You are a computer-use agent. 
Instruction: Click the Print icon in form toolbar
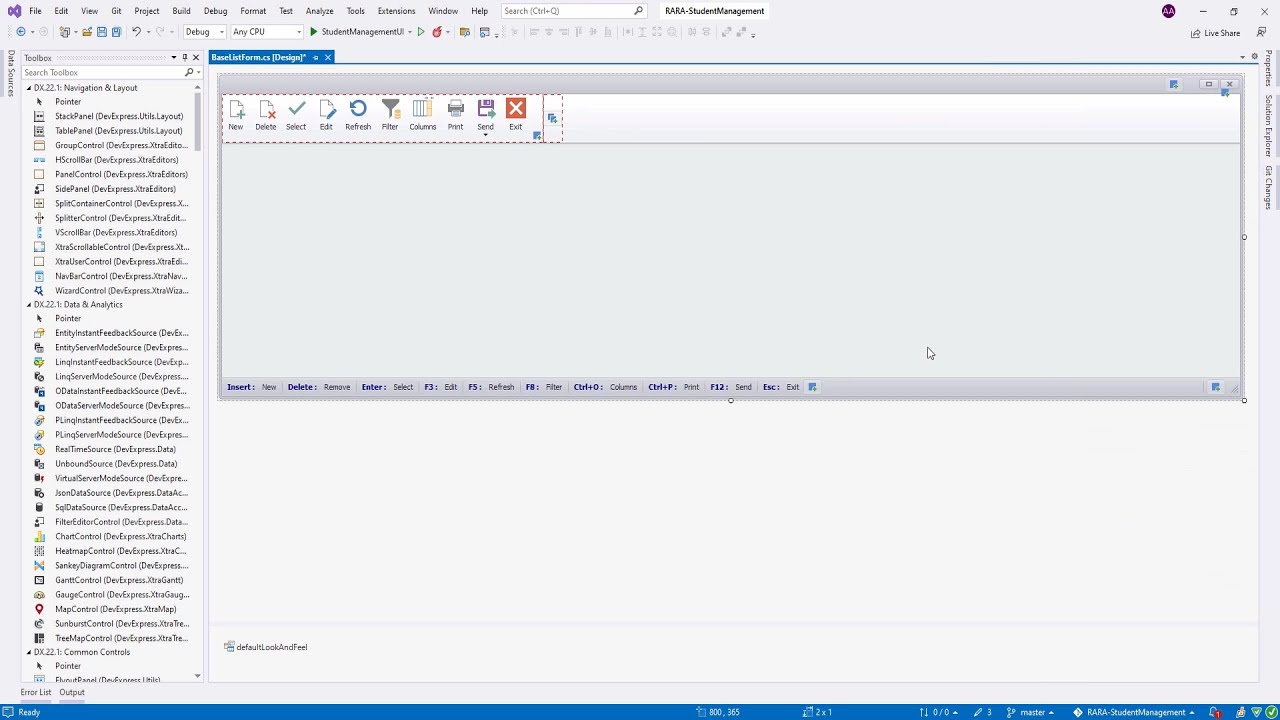456,109
